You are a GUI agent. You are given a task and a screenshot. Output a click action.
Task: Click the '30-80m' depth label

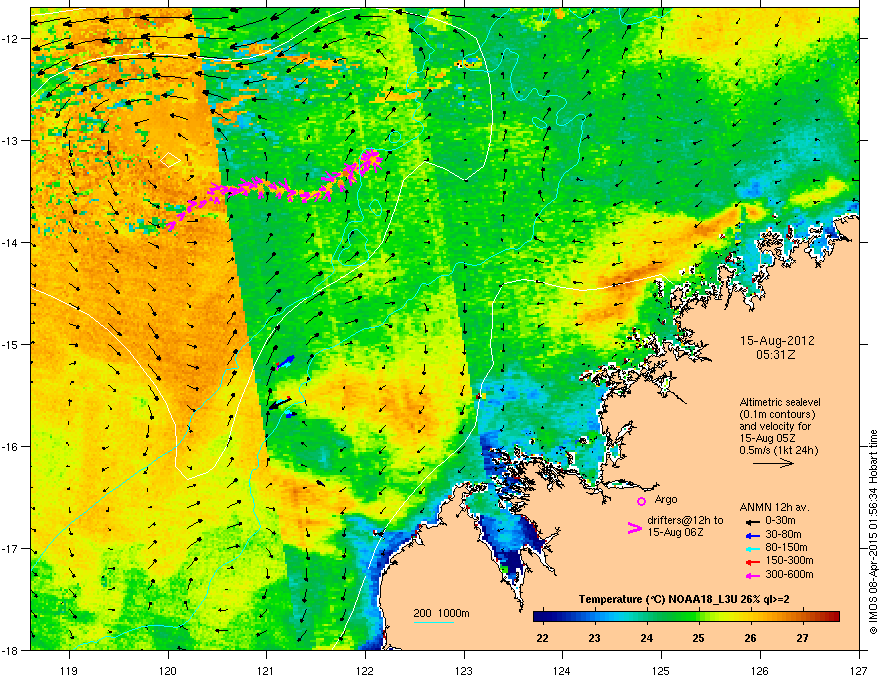pos(783,535)
